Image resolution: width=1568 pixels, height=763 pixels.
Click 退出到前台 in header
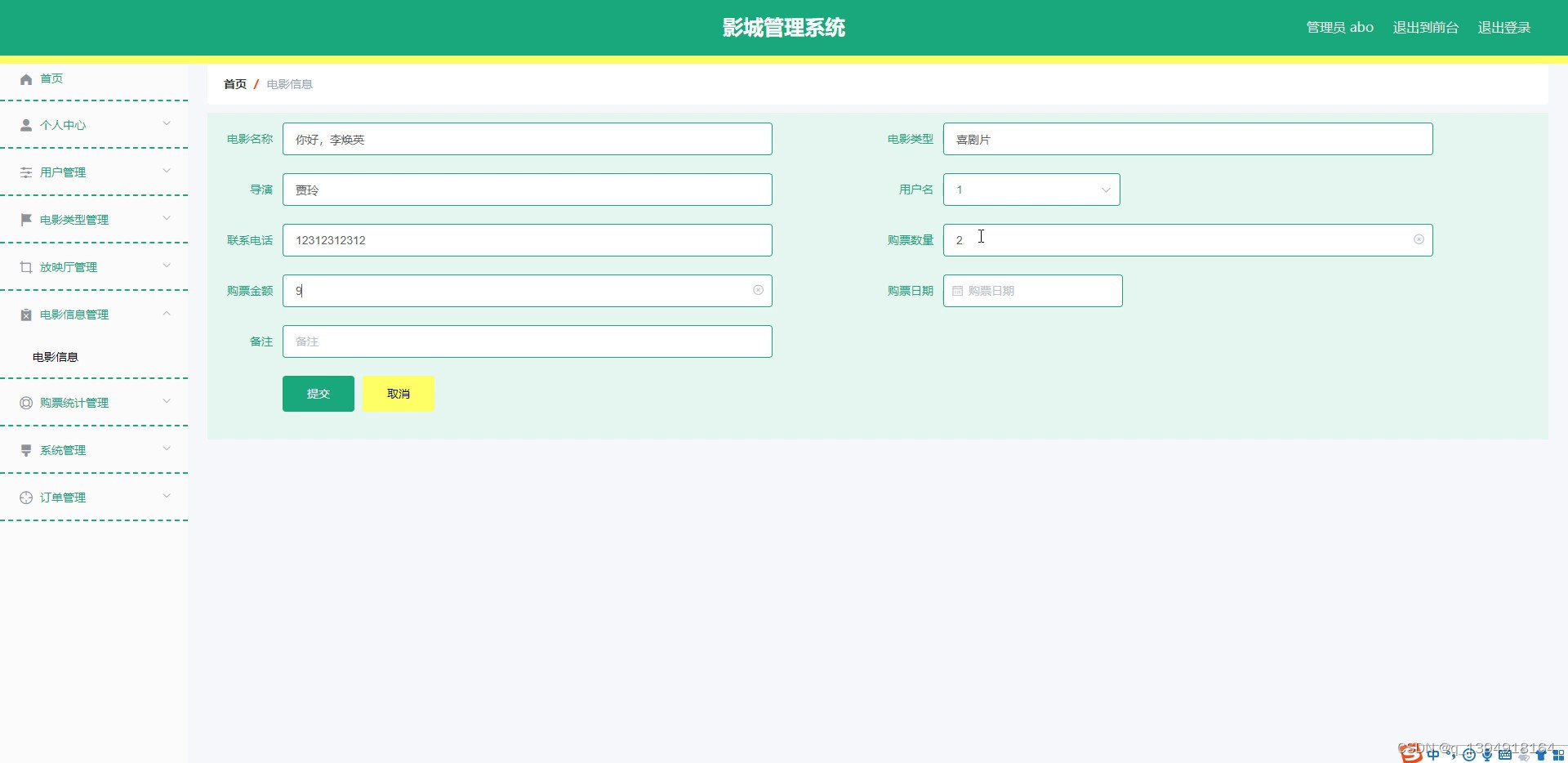pos(1426,28)
